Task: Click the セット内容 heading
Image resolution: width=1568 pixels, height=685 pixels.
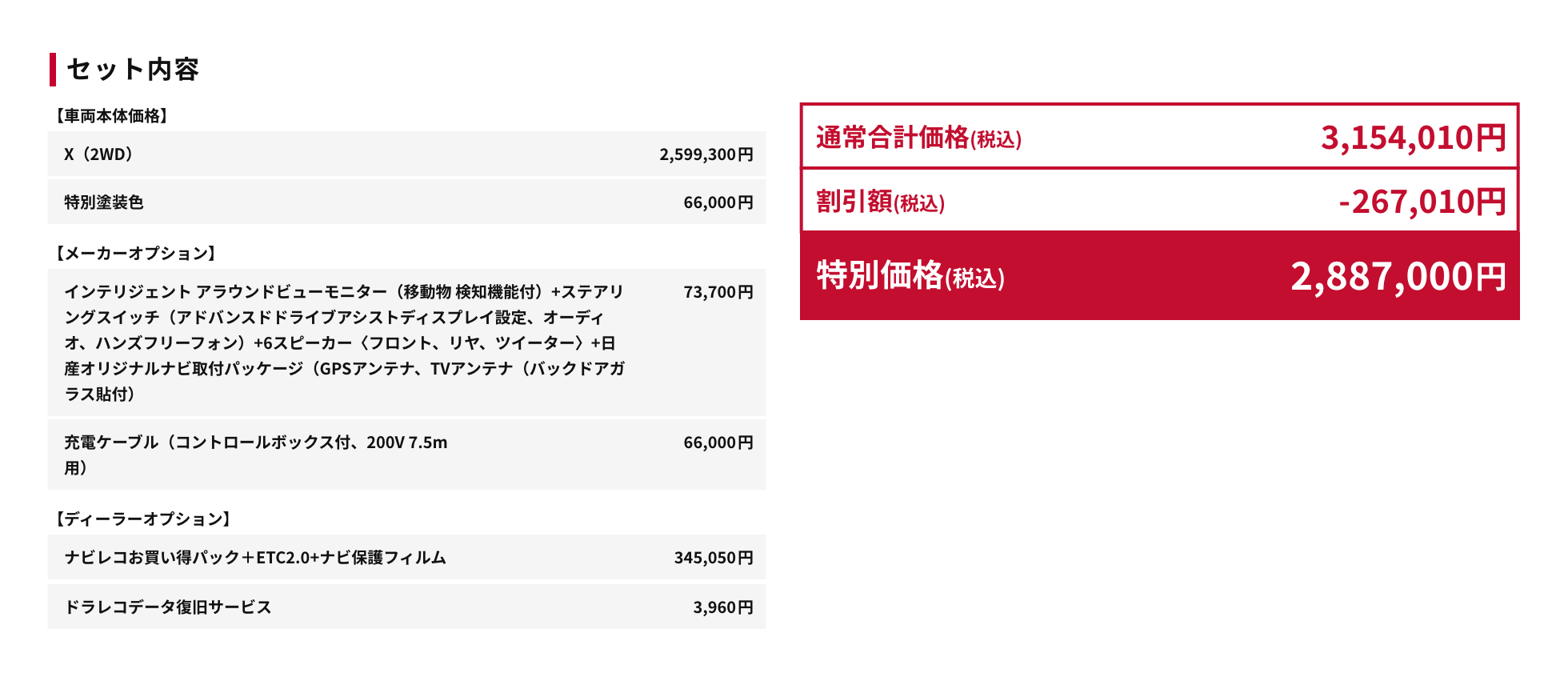Action: pyautogui.click(x=133, y=70)
